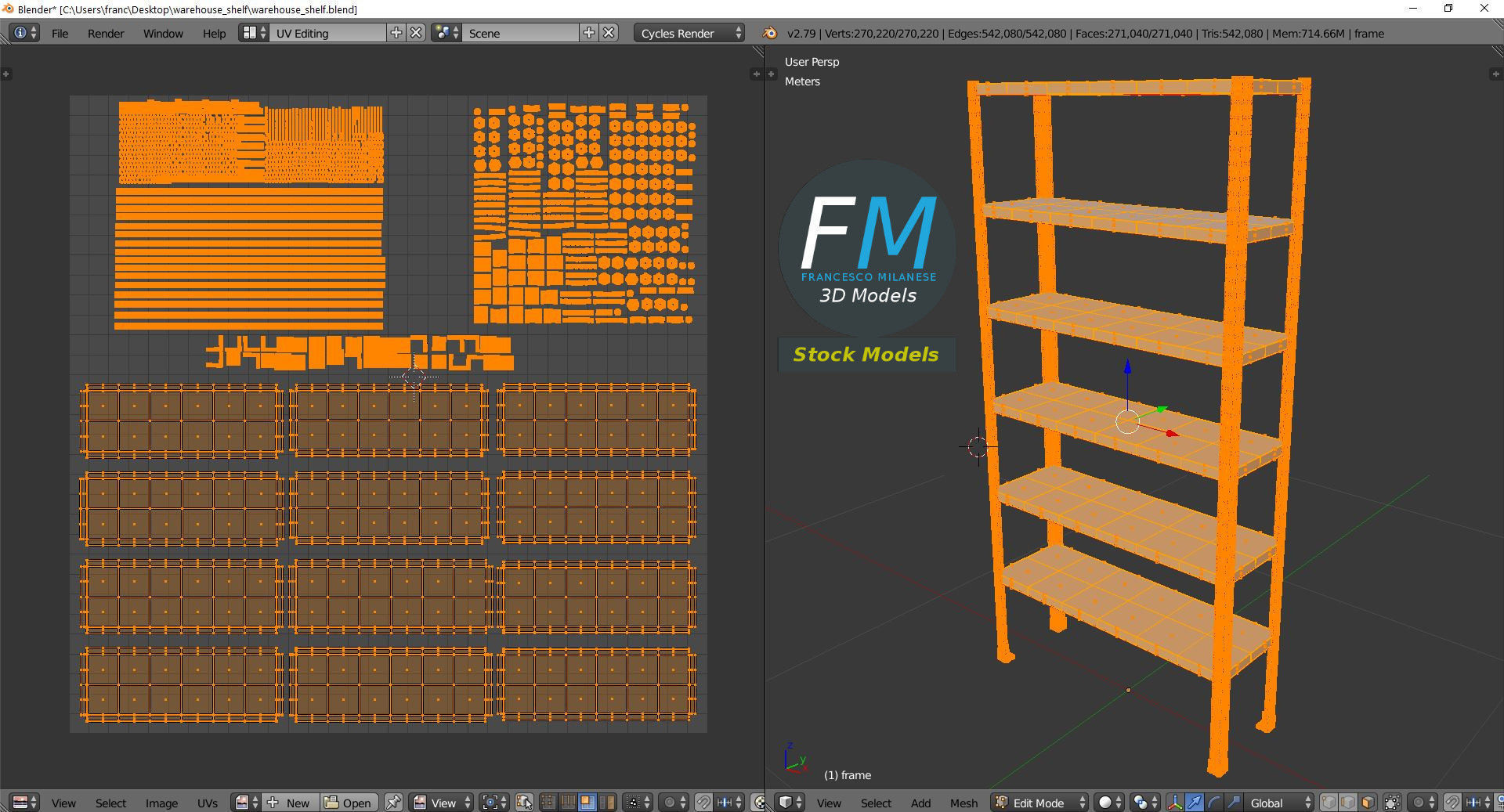Open the scene browse icon
This screenshot has width=1504, height=812.
[446, 33]
